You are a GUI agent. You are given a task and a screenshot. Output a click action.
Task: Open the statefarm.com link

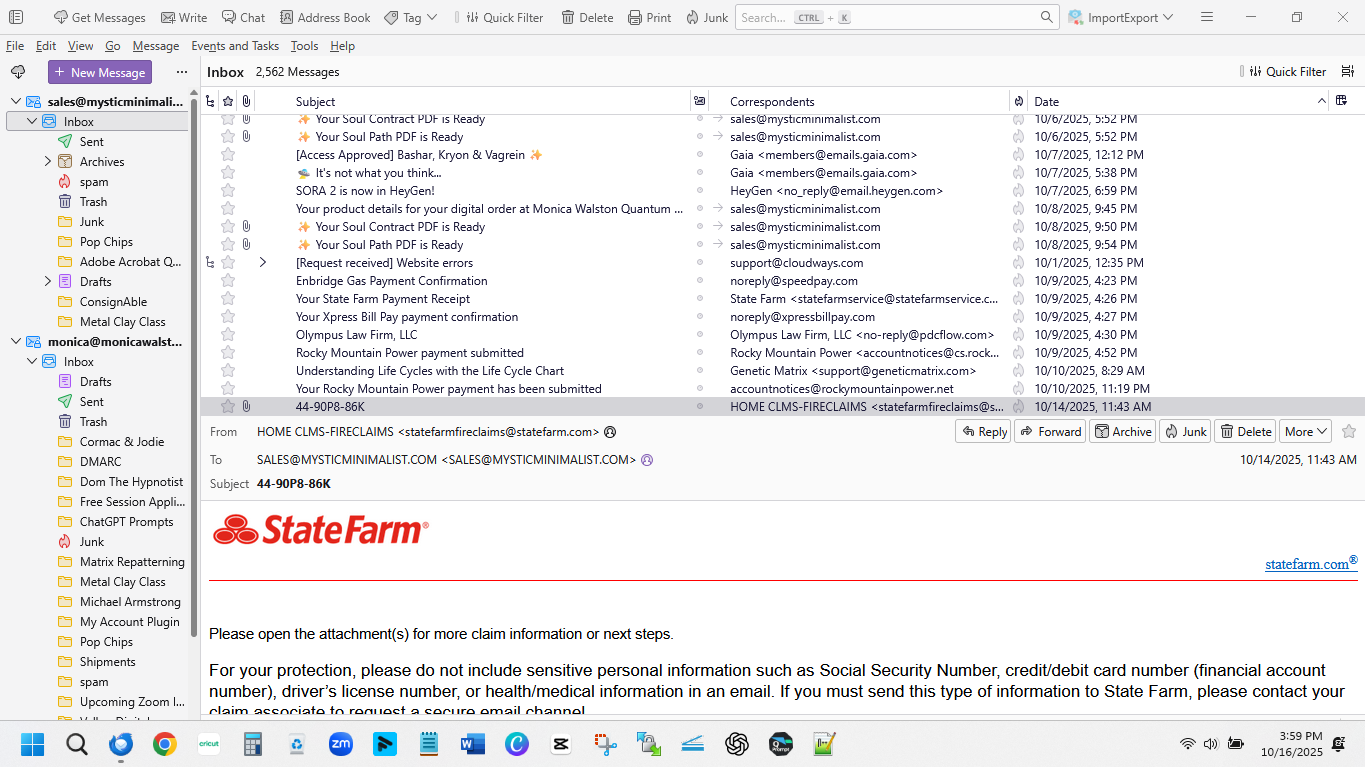coord(1307,564)
